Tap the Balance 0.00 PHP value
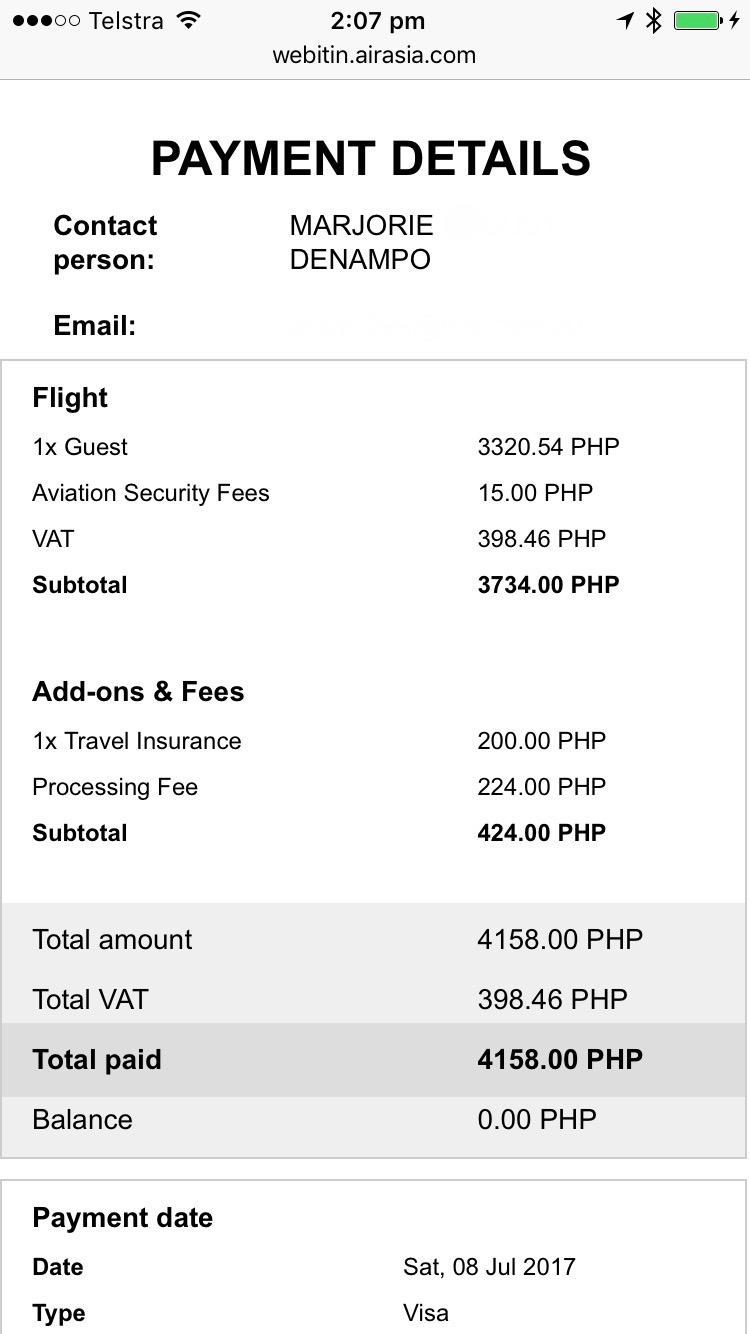The width and height of the screenshot is (750, 1334). coord(537,1119)
